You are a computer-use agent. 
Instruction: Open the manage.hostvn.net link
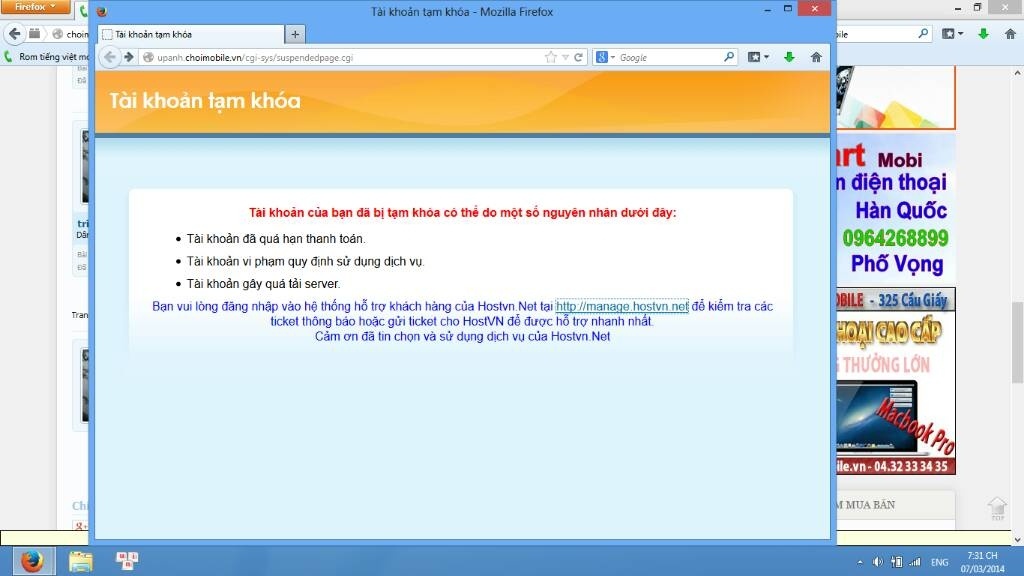click(622, 306)
